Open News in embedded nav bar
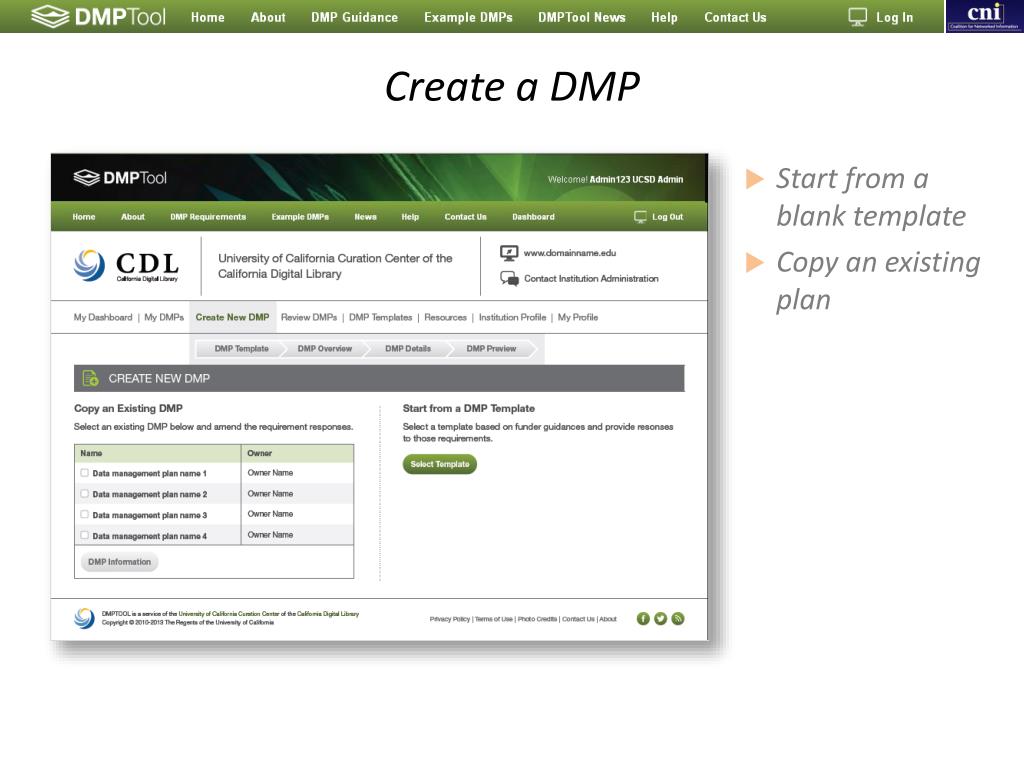 pyautogui.click(x=366, y=217)
